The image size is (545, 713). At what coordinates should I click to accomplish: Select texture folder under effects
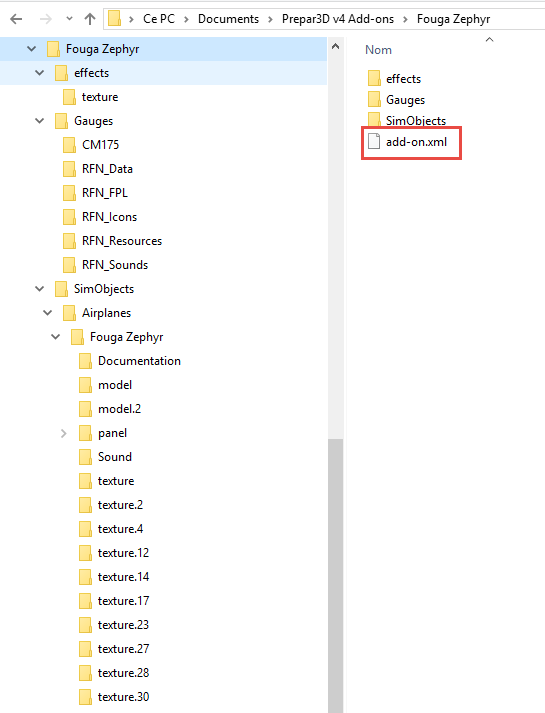click(x=100, y=97)
